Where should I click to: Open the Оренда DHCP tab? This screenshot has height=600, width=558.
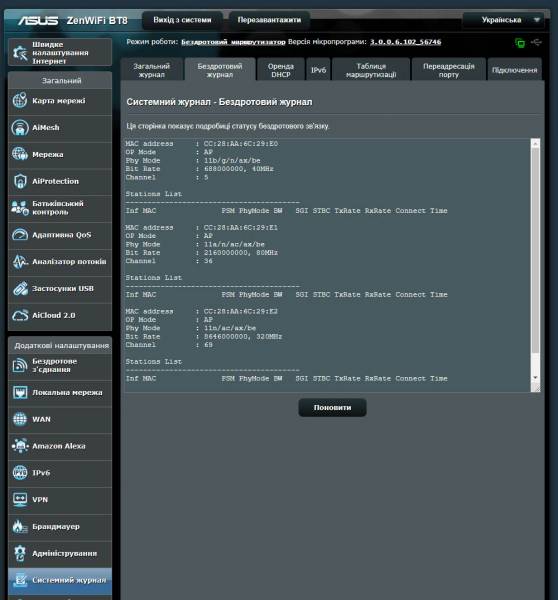pos(281,70)
